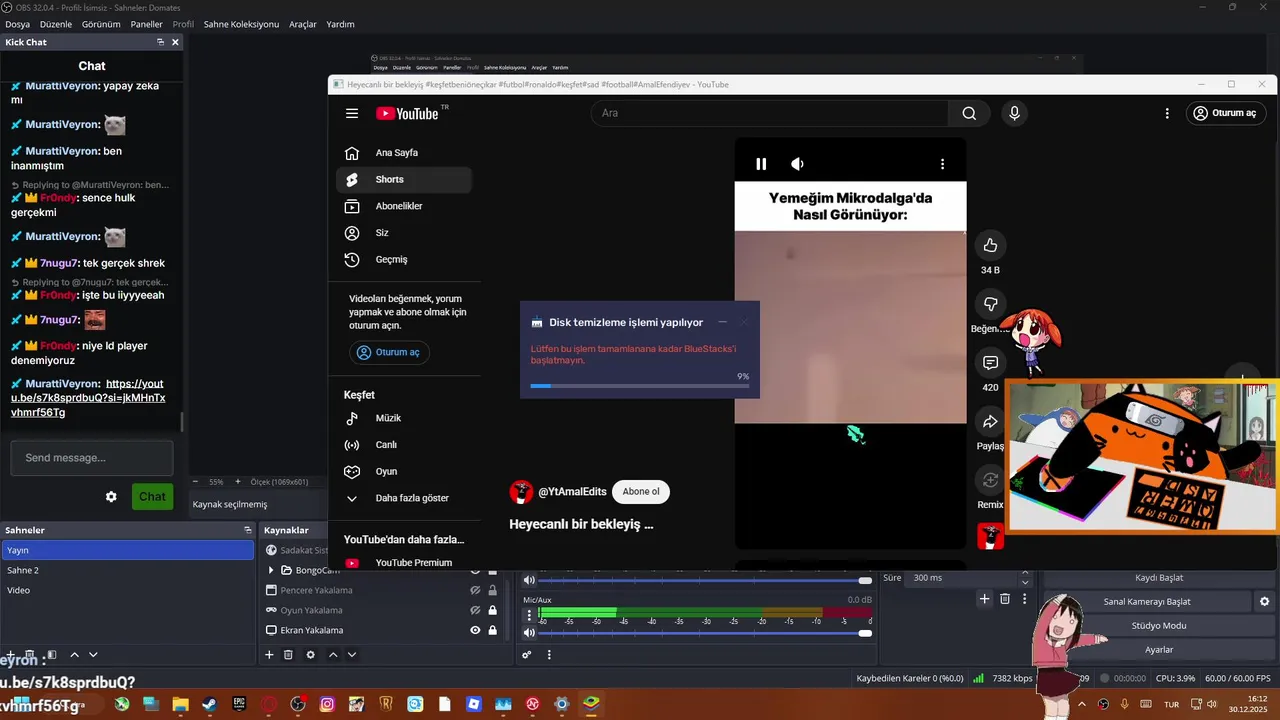1280x720 pixels.
Task: Move source down with arrow
Action: 351,655
